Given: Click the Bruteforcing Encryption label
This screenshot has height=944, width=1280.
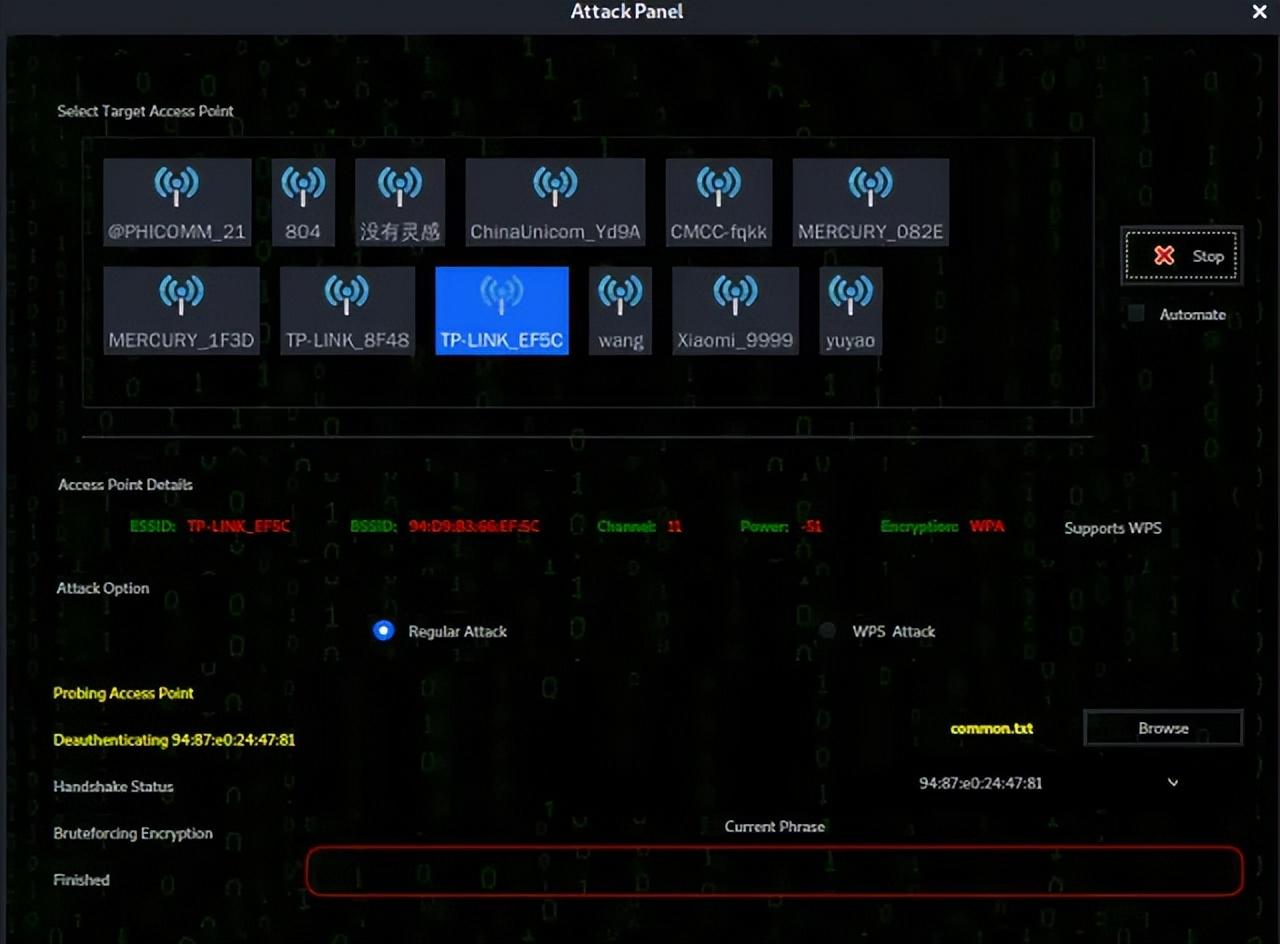Looking at the screenshot, I should coord(133,833).
